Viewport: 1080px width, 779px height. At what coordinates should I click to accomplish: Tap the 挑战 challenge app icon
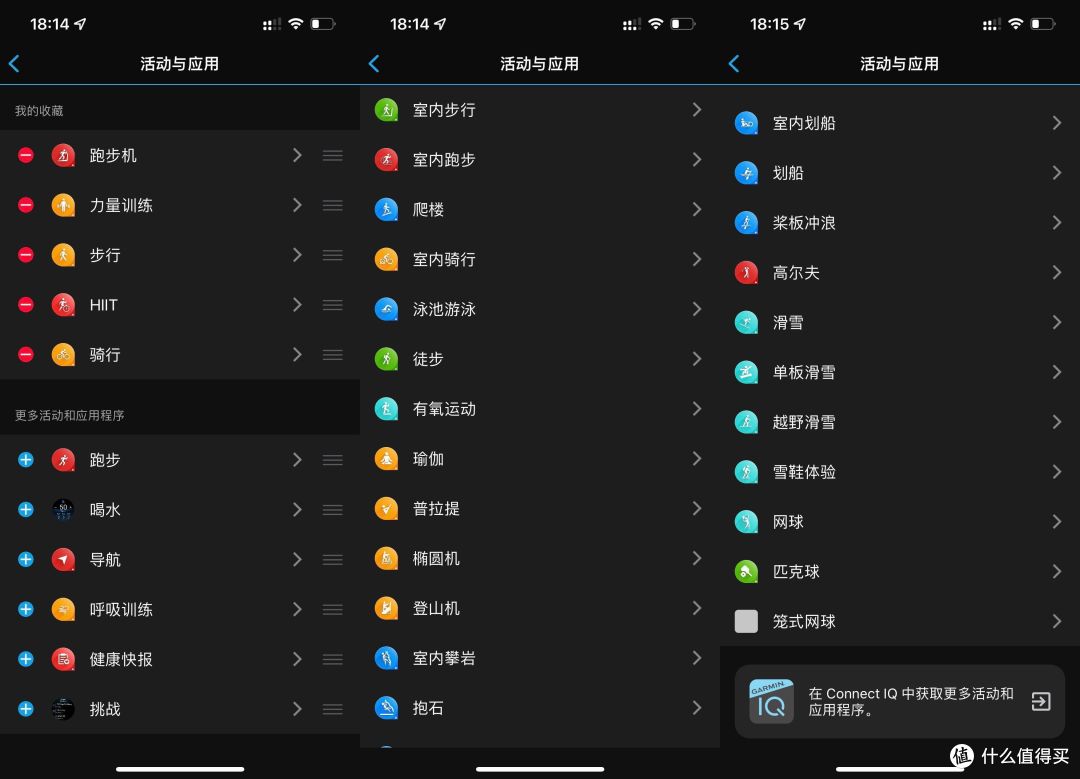click(63, 709)
